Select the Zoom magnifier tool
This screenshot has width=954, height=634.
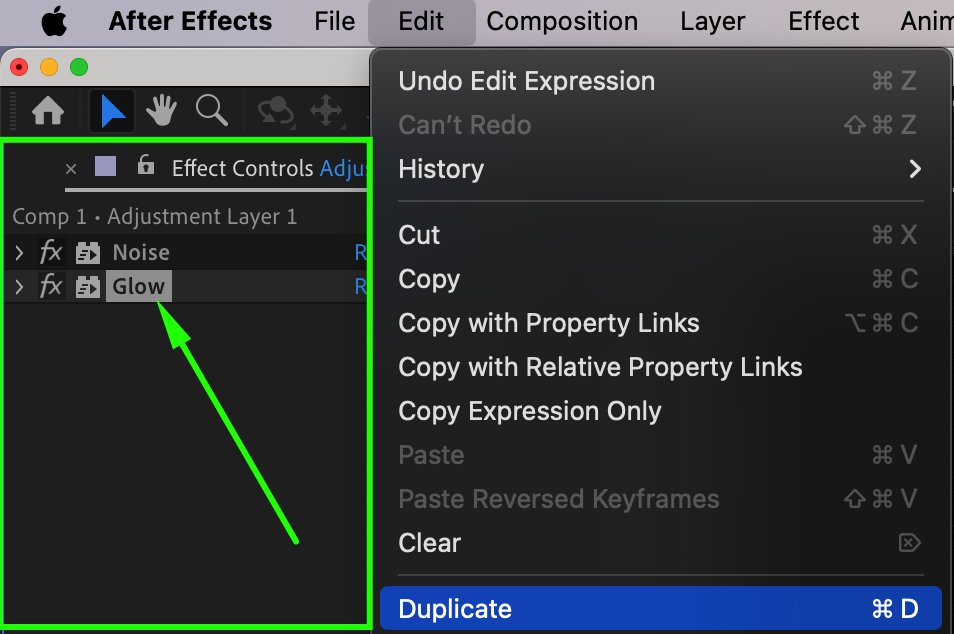click(212, 111)
